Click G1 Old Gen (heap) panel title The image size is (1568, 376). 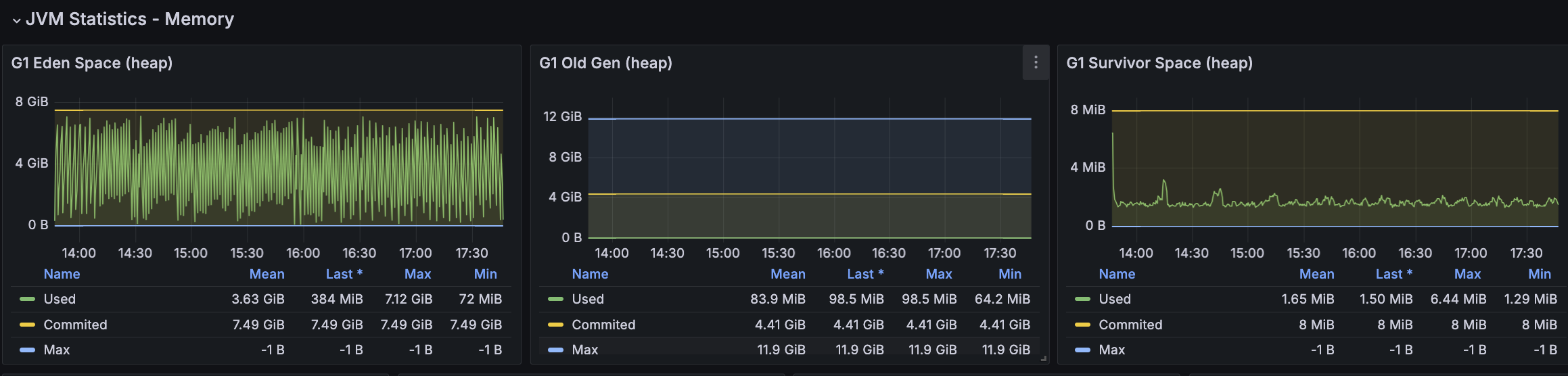point(605,63)
